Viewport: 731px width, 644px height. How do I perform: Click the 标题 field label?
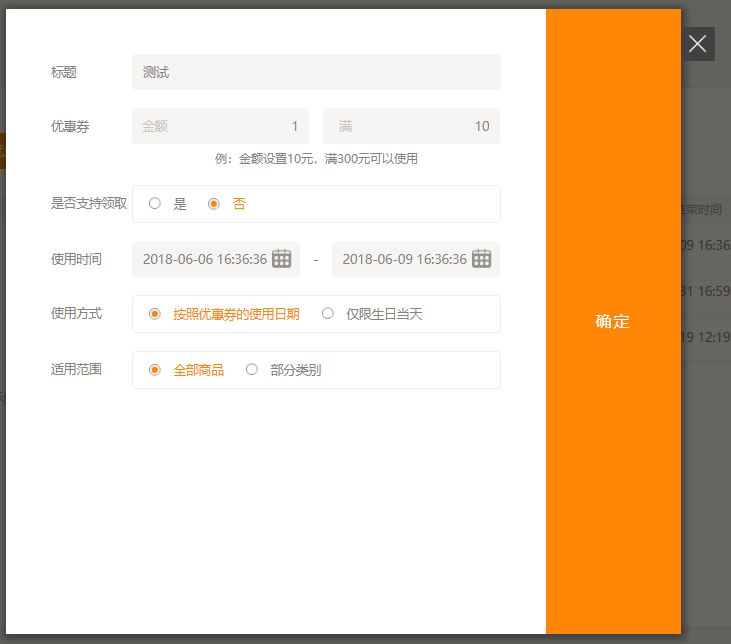(x=64, y=72)
